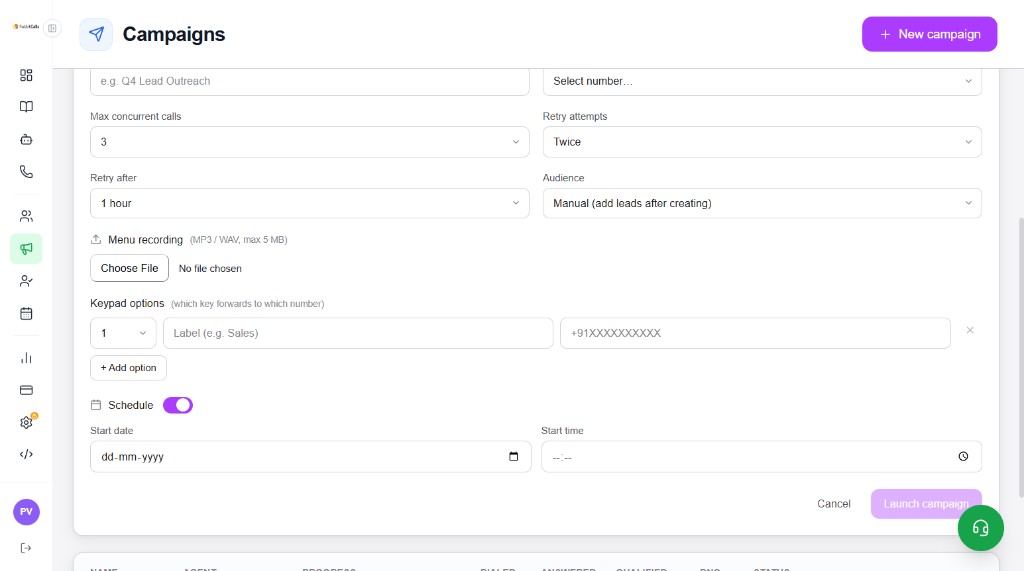Screen dimensions: 1024x571
Task: Open the user check leads icon
Action: tap(26, 281)
